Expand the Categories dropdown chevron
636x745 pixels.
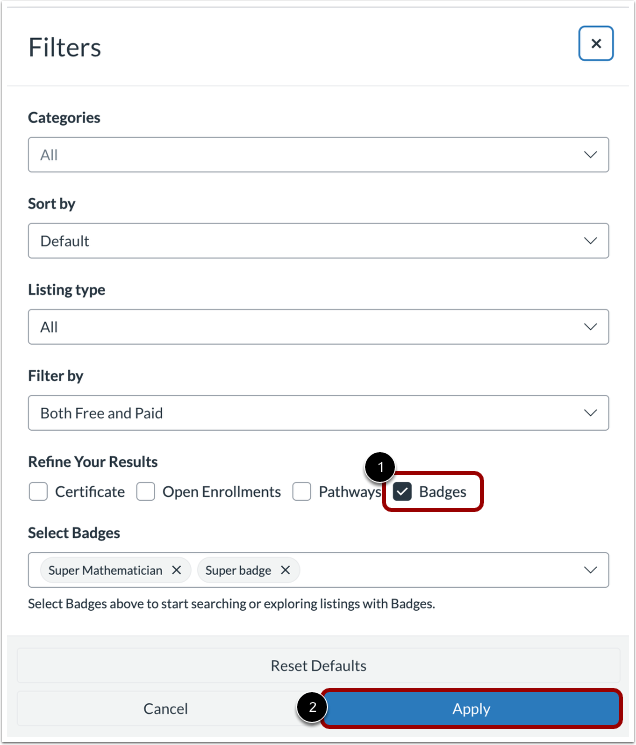[x=590, y=155]
